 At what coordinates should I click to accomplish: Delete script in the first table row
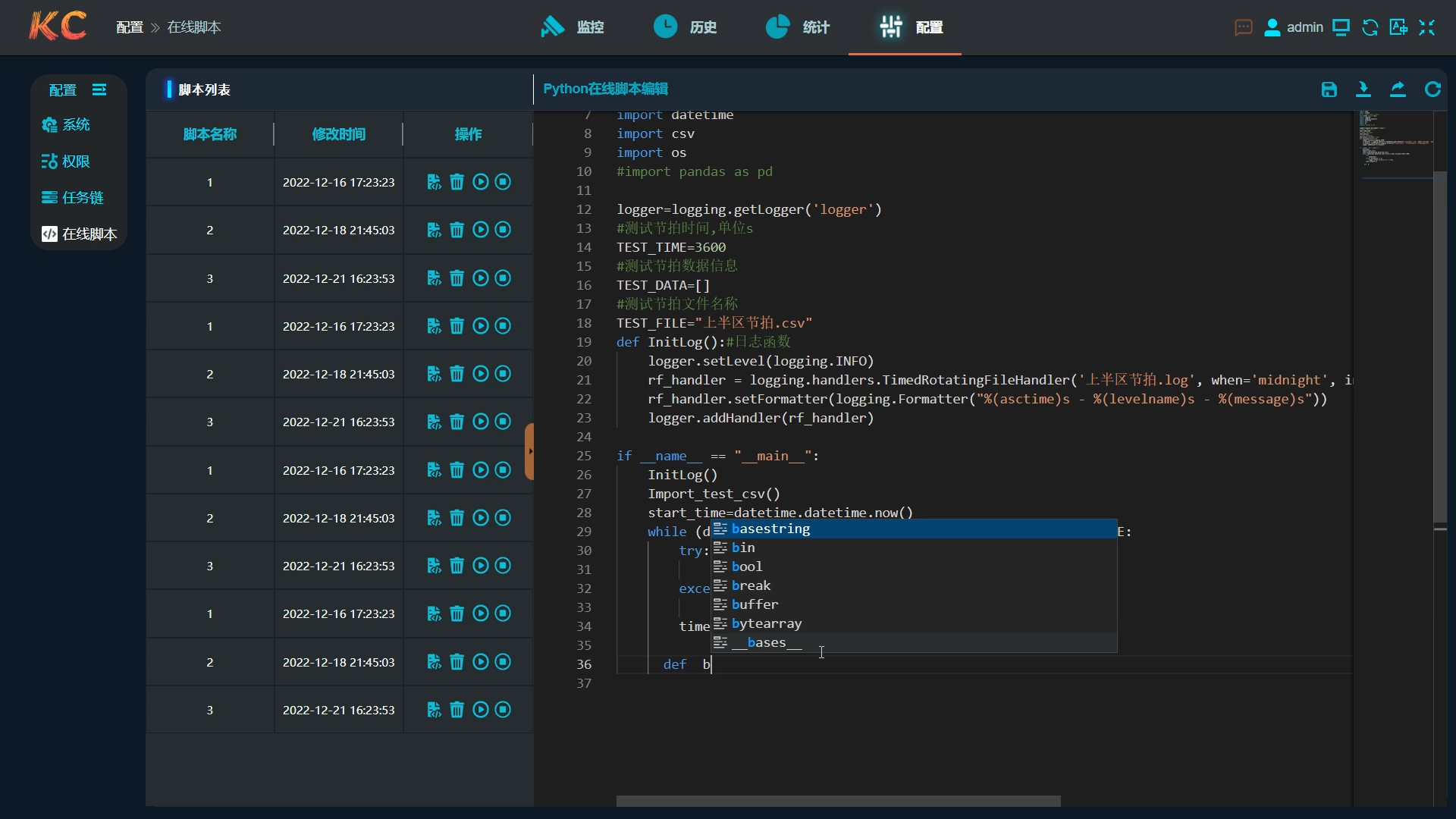click(457, 182)
